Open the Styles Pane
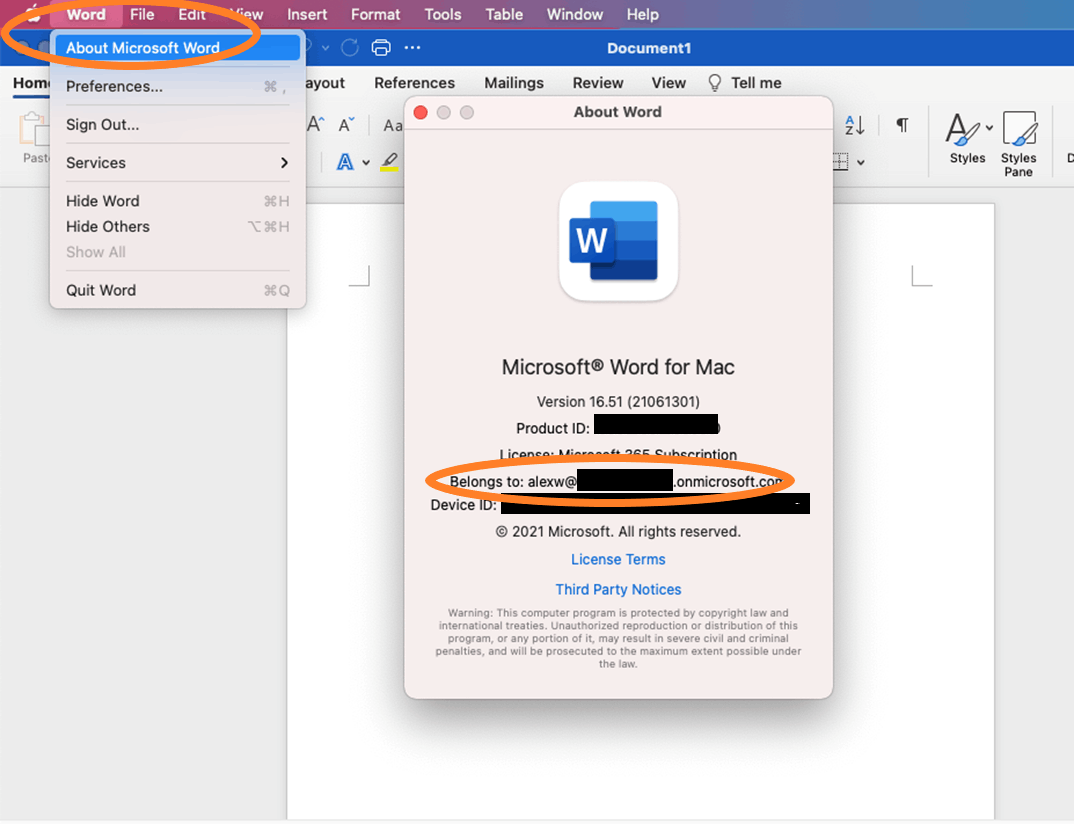 coord(1019,144)
